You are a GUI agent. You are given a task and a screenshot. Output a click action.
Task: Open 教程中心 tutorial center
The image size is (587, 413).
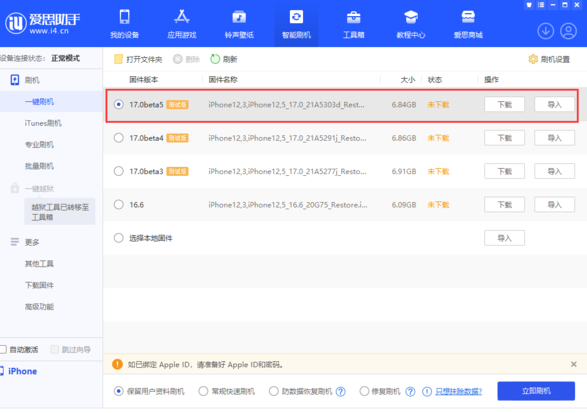411,24
